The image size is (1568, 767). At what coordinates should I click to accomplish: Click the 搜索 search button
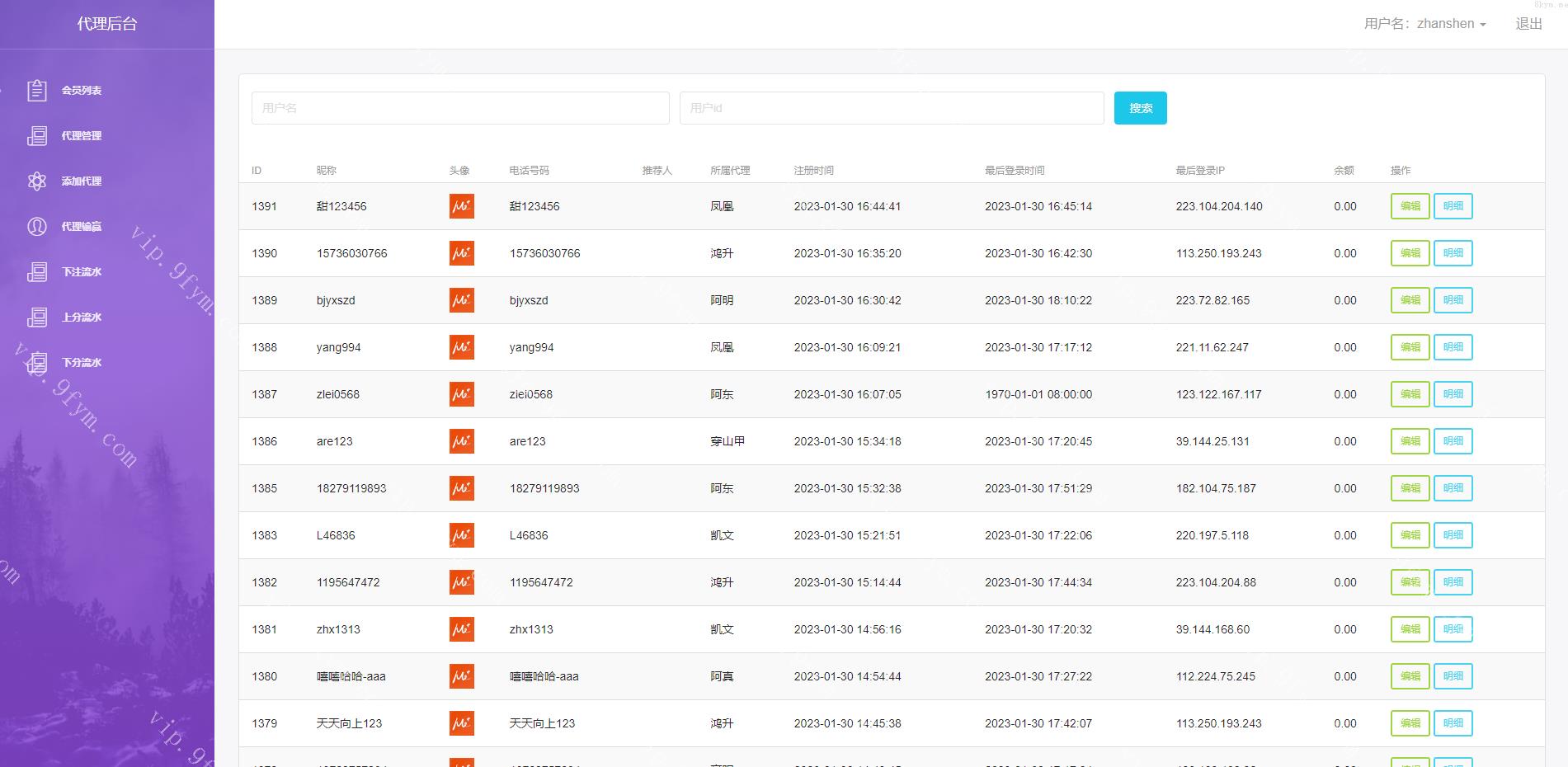1140,108
